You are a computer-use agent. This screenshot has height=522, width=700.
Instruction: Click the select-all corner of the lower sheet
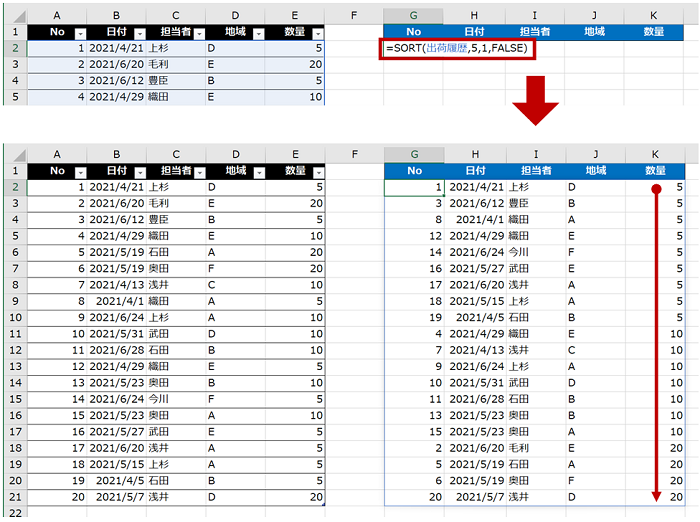tap(14, 154)
